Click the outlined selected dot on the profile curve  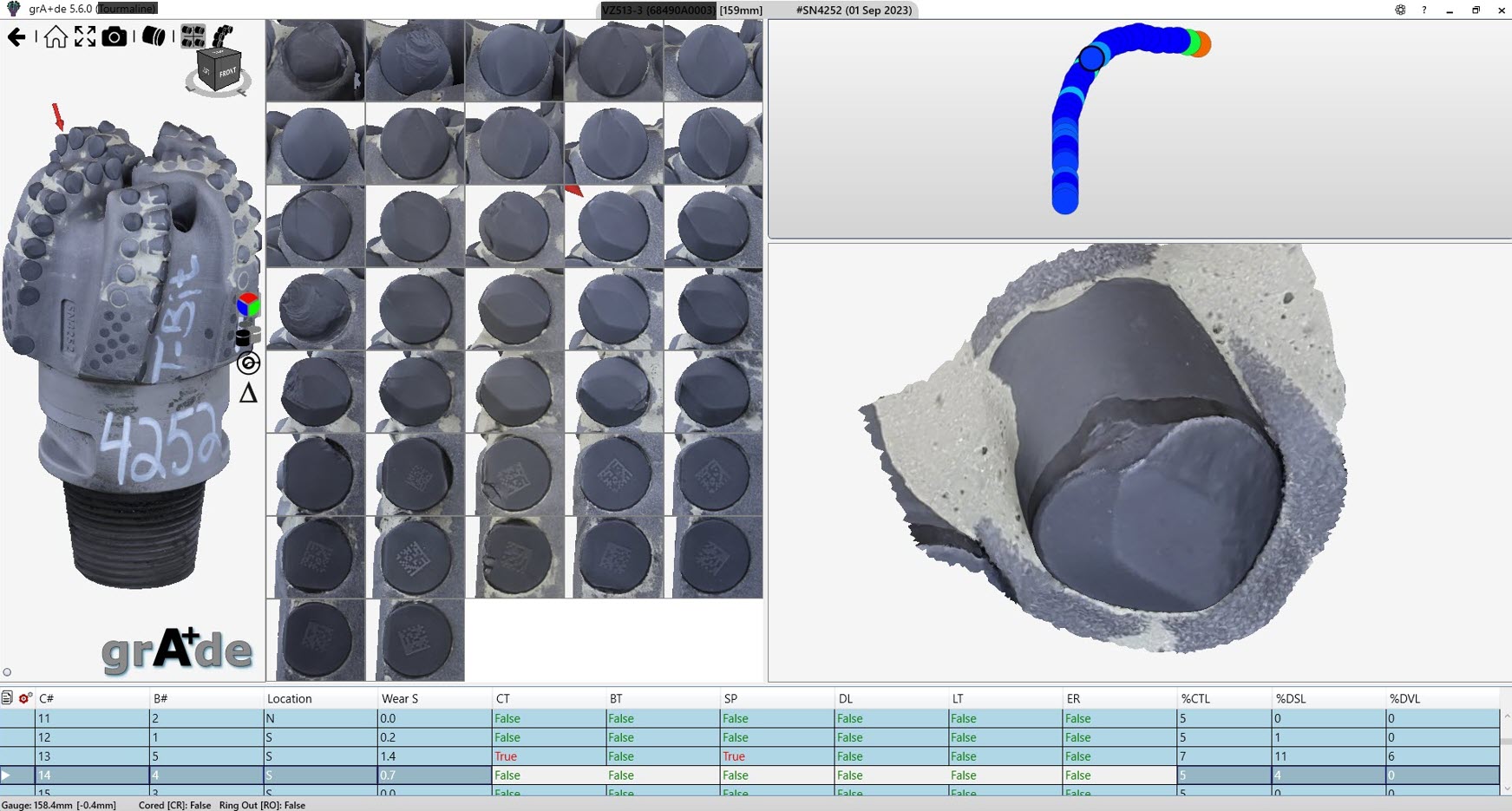1091,58
